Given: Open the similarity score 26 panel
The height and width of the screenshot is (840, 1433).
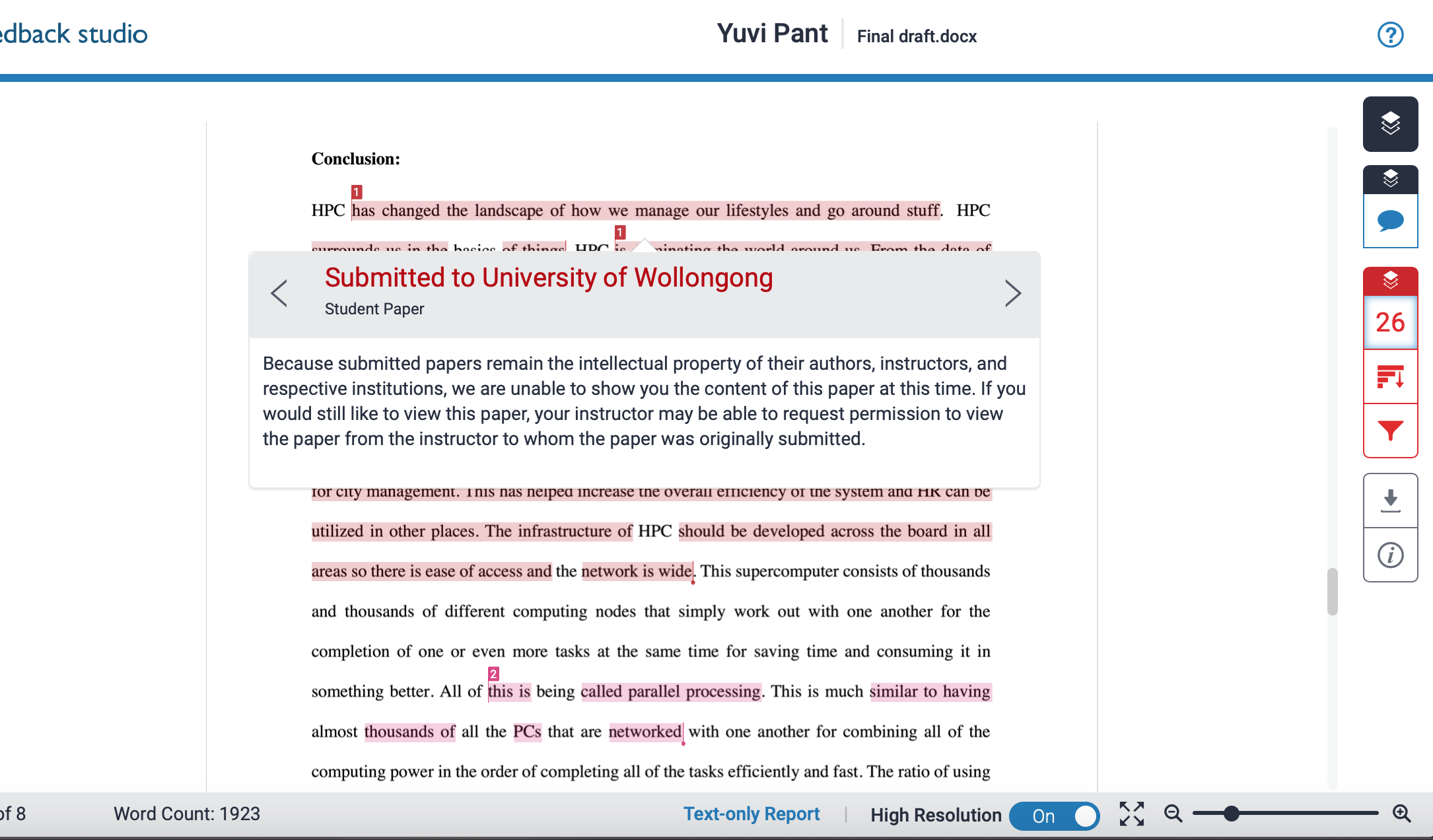Looking at the screenshot, I should 1390,322.
